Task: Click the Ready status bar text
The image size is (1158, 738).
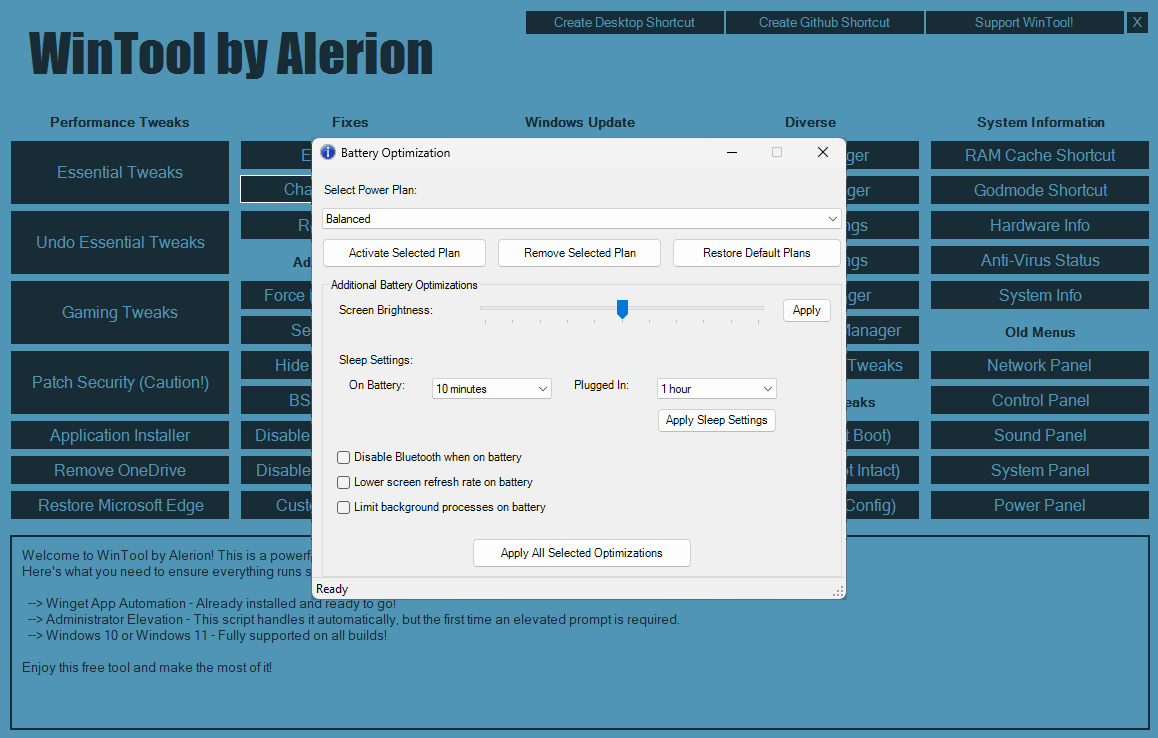Action: pyautogui.click(x=332, y=589)
